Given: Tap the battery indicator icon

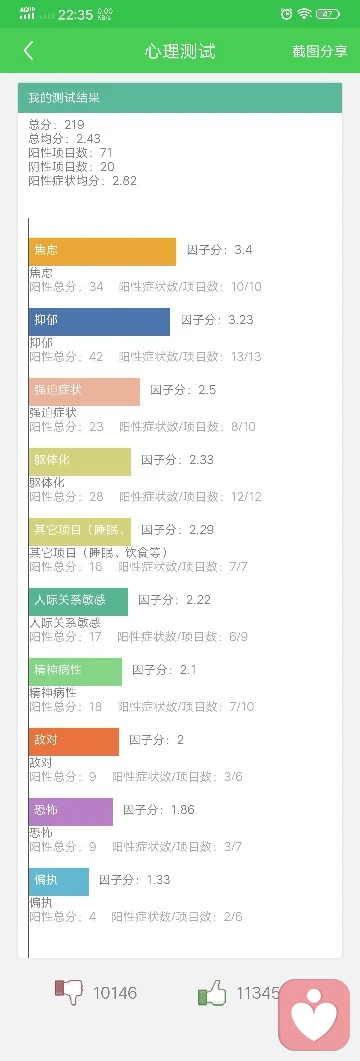Looking at the screenshot, I should (x=328, y=14).
